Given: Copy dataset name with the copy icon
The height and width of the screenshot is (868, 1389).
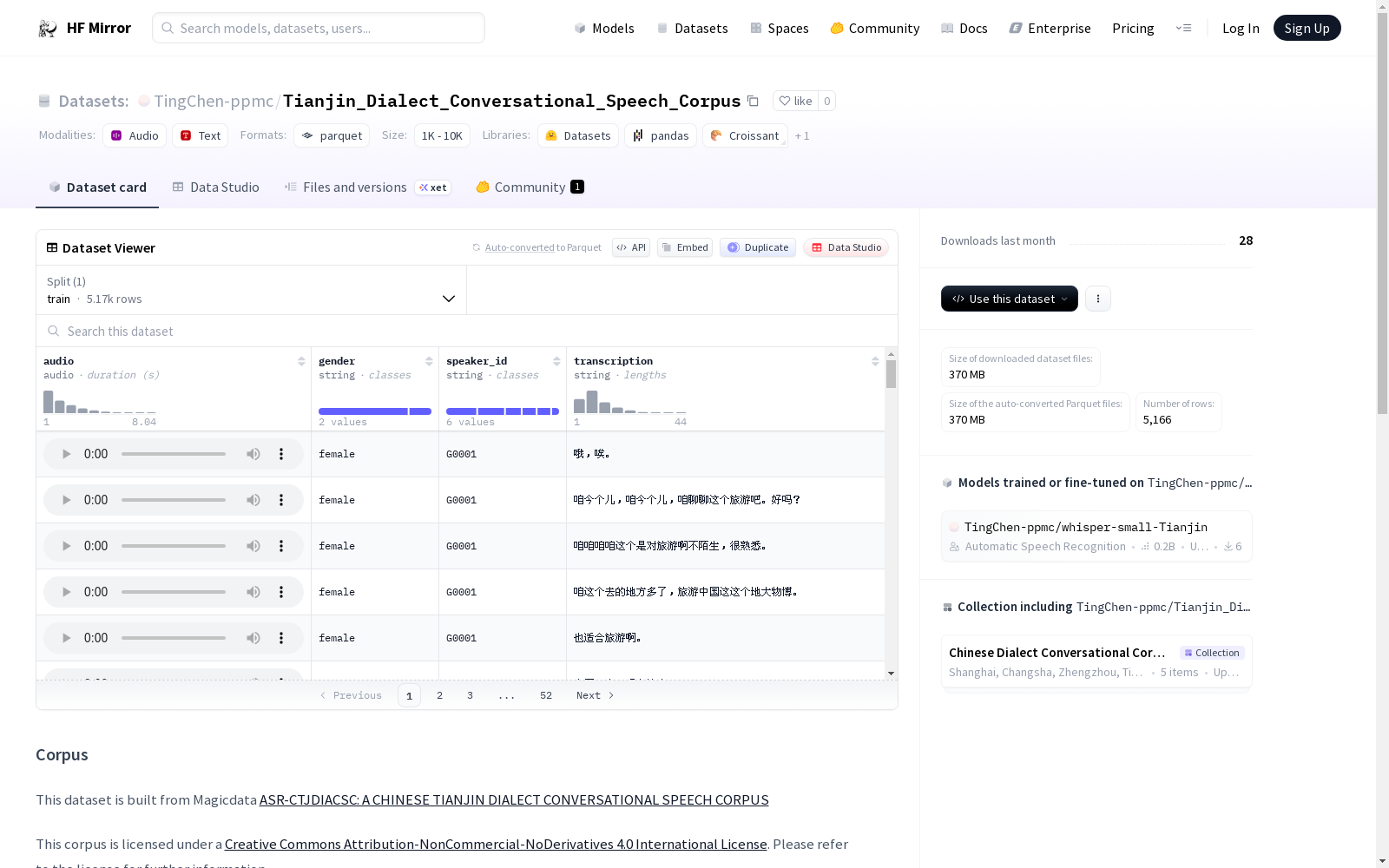Looking at the screenshot, I should coord(753,102).
